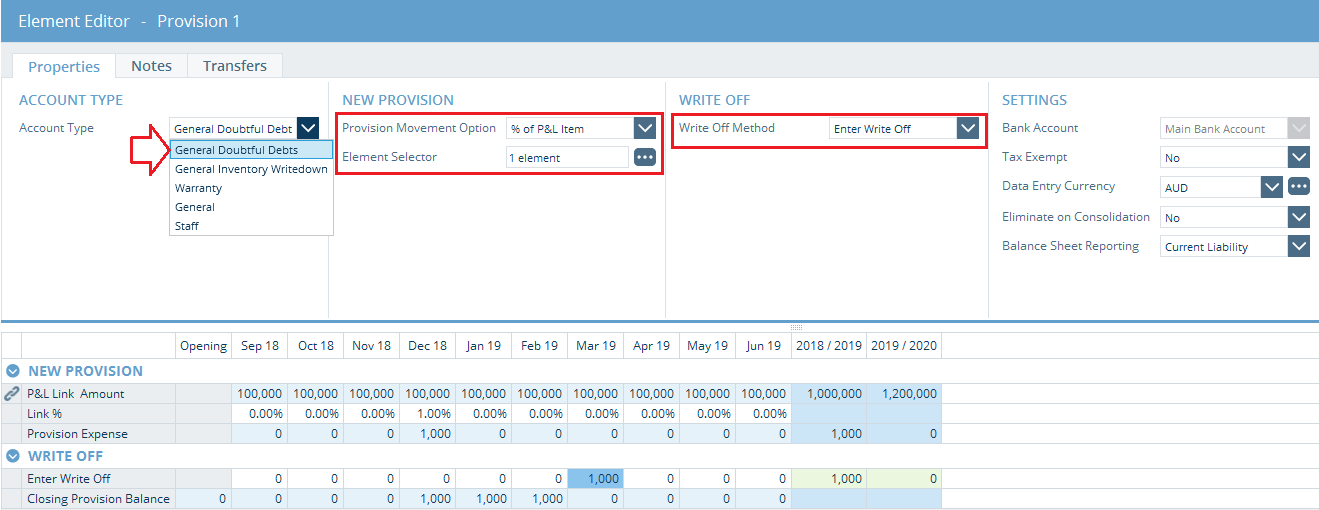The width and height of the screenshot is (1319, 510).
Task: Click the Account Type dropdown arrow
Action: point(308,129)
